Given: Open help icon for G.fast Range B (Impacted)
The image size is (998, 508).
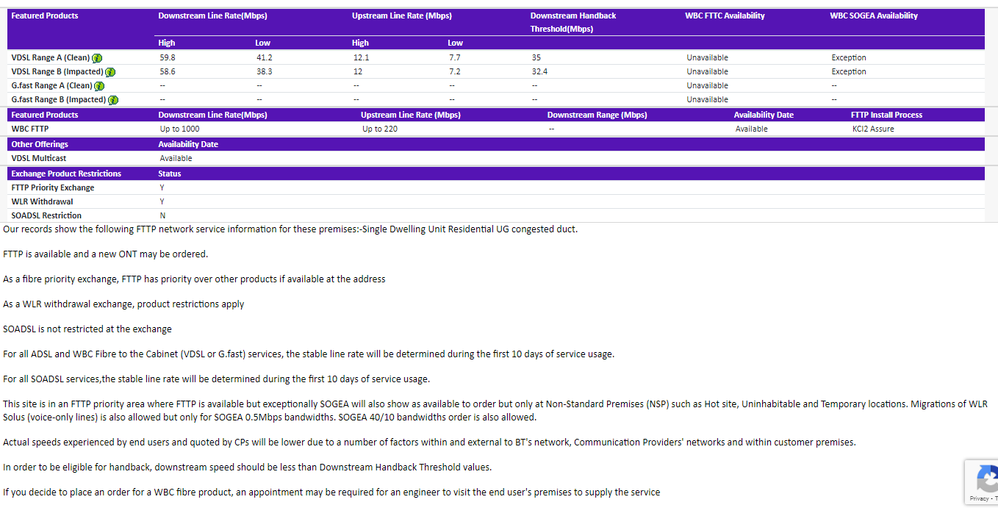Looking at the screenshot, I should pos(112,100).
